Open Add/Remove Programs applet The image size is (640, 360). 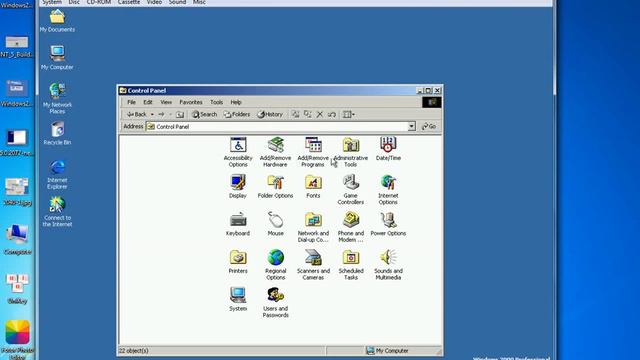pyautogui.click(x=313, y=152)
